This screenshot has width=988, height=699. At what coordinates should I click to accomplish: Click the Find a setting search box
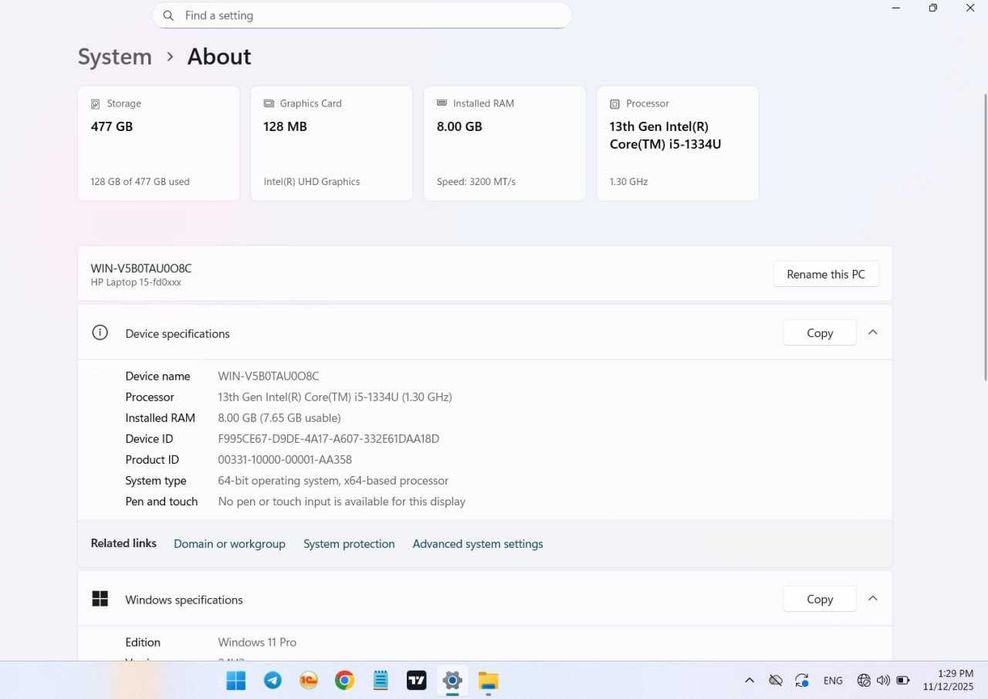point(362,16)
